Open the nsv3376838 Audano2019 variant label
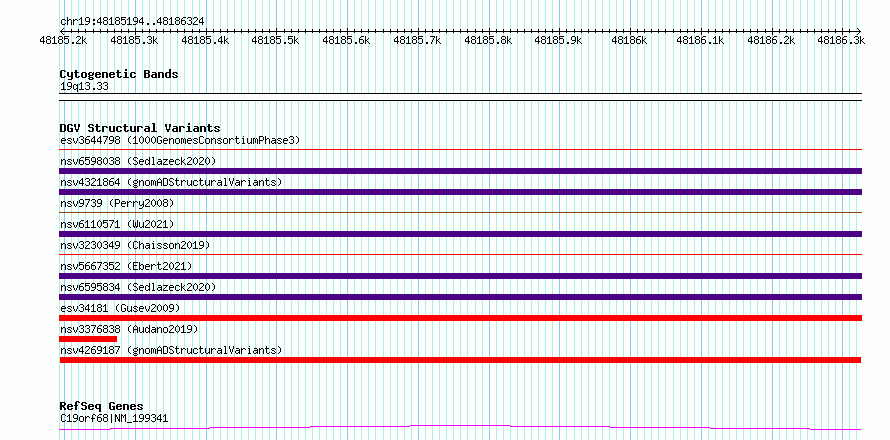890x440 pixels. [129, 329]
